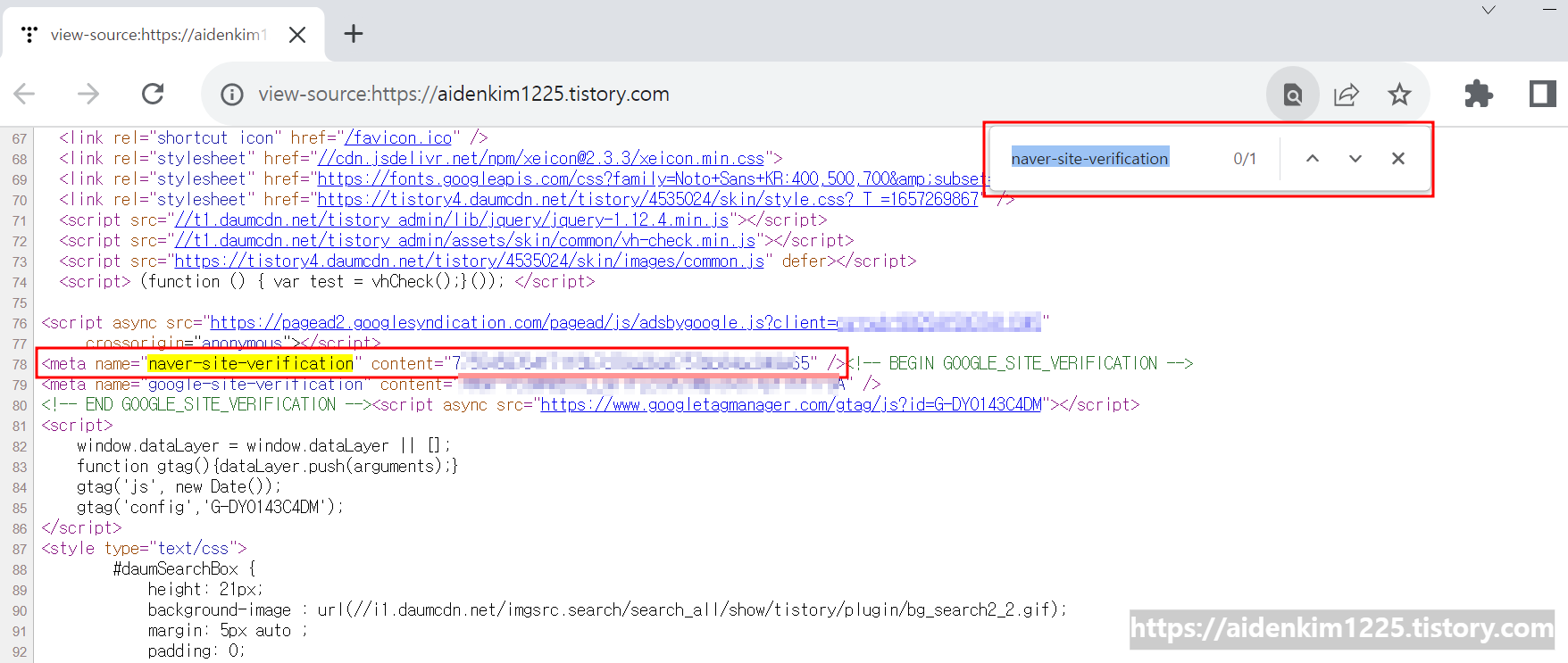Click the '<style type="text/css">' line
This screenshot has width=1568, height=663.
point(144,549)
